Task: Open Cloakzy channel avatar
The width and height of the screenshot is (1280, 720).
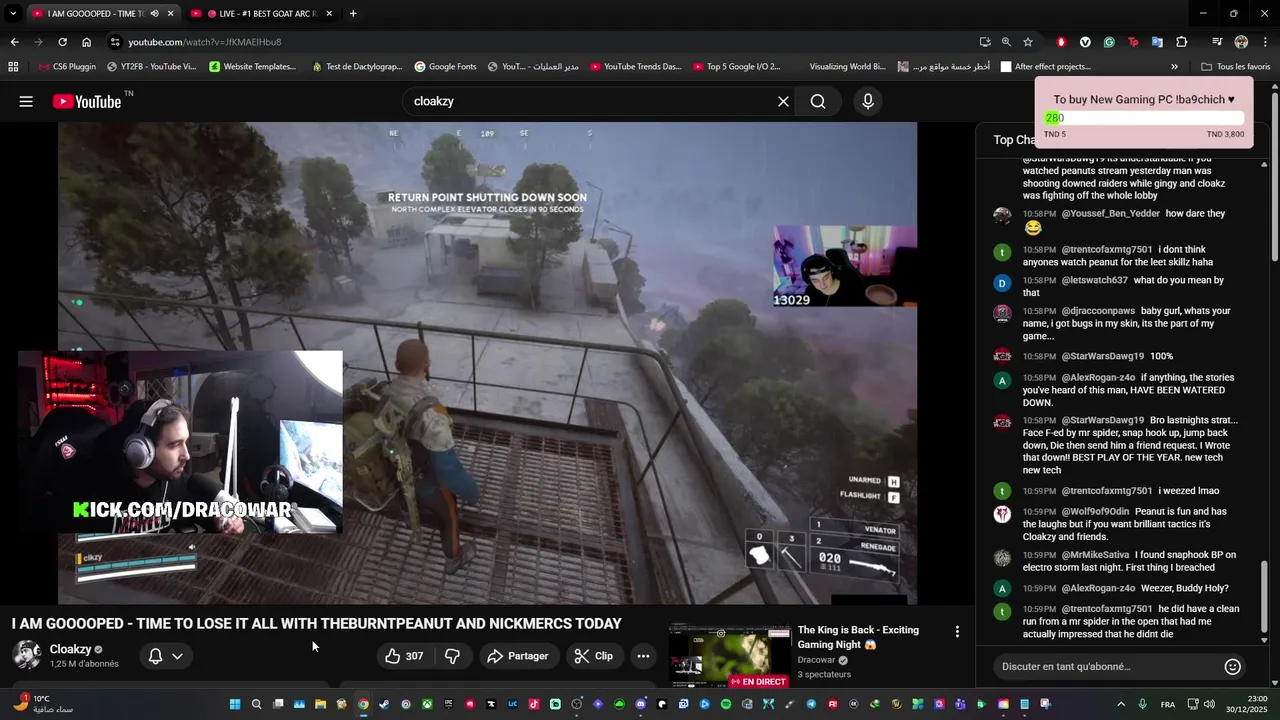Action: point(27,655)
